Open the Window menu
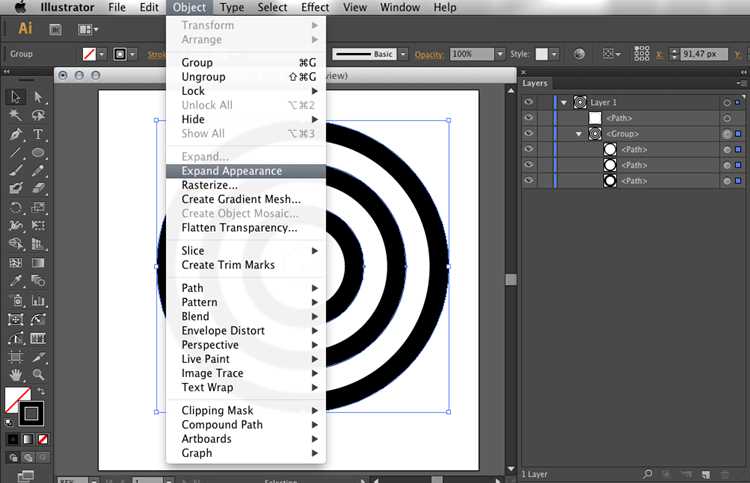Image resolution: width=750 pixels, height=483 pixels. [400, 7]
